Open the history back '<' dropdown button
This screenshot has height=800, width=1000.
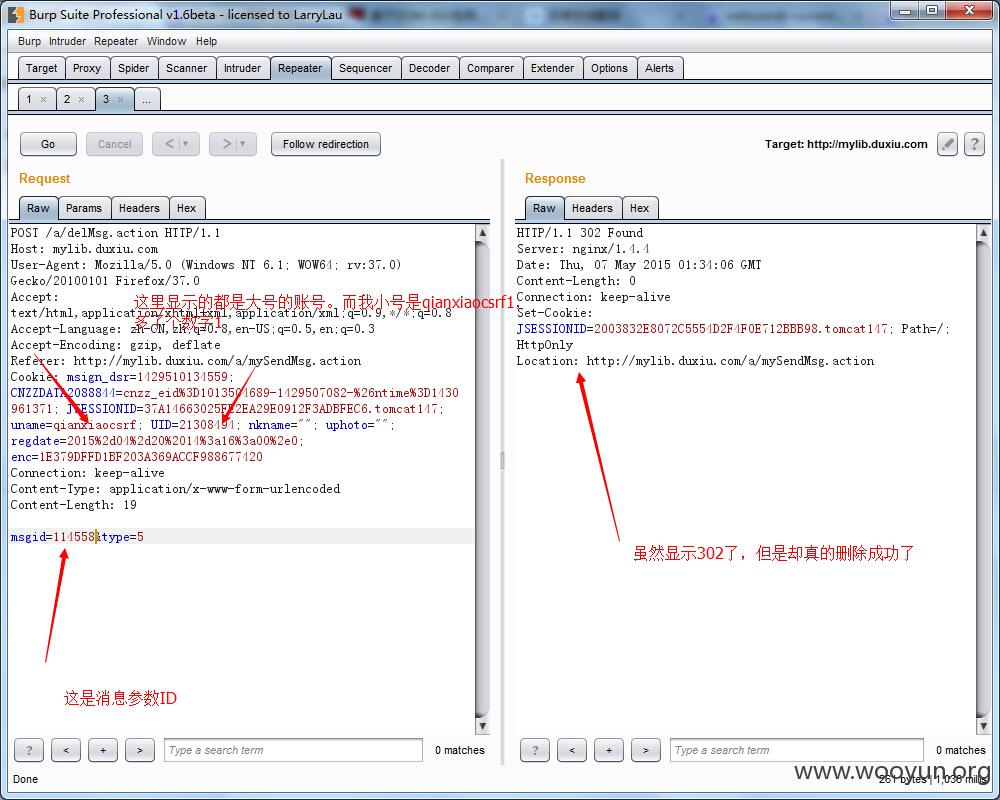[x=176, y=144]
